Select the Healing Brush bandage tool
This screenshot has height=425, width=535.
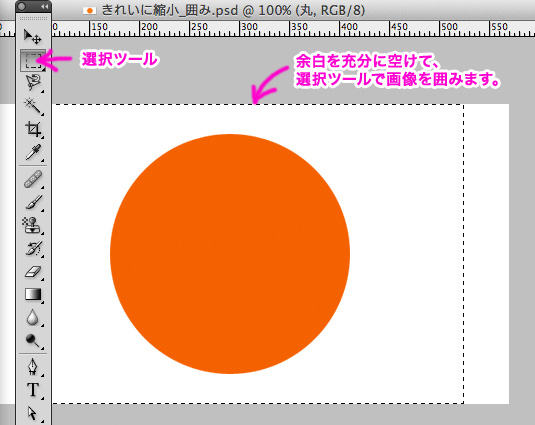click(33, 179)
